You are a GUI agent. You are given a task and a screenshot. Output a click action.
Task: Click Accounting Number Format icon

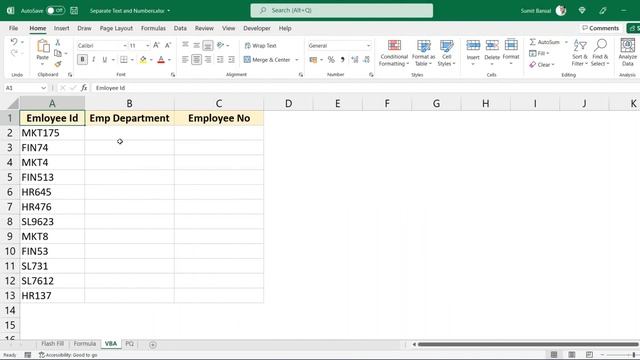point(313,60)
